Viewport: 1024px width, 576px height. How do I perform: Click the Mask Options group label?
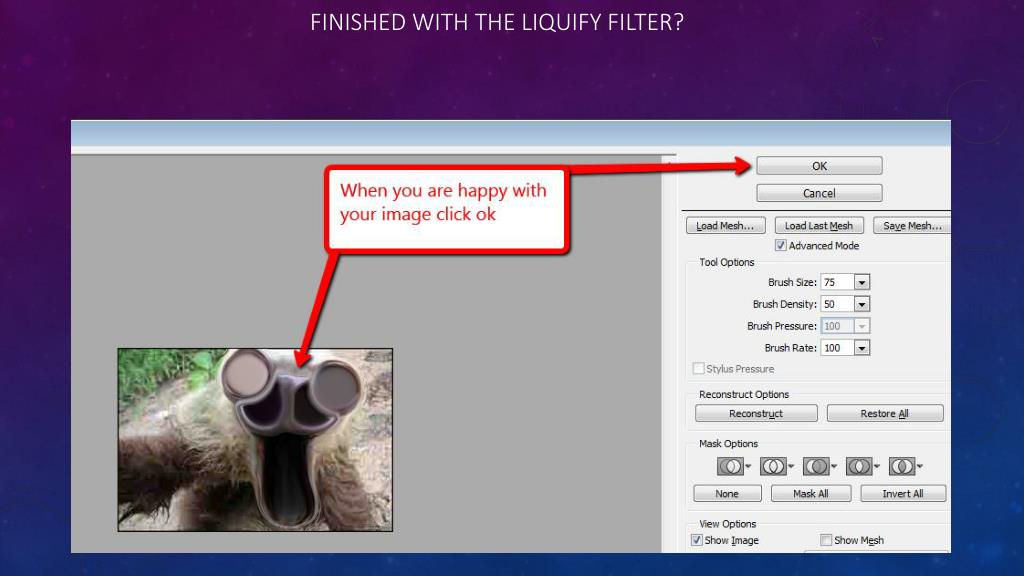[728, 443]
